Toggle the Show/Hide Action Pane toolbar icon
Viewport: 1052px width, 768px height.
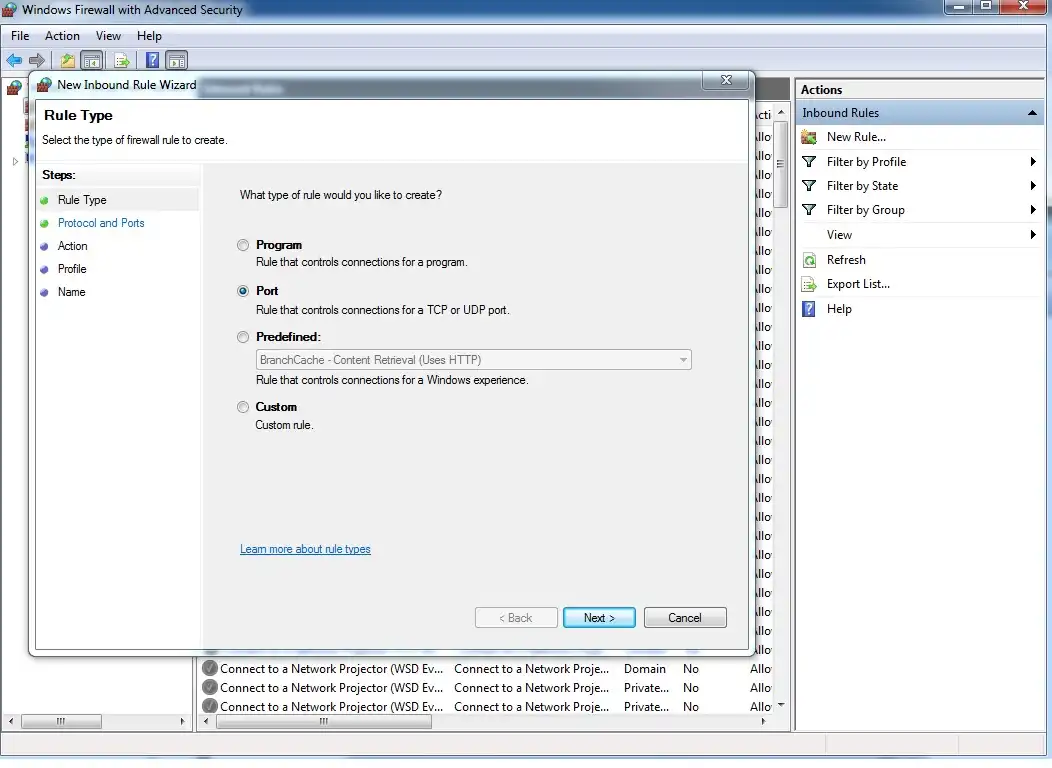click(x=177, y=60)
